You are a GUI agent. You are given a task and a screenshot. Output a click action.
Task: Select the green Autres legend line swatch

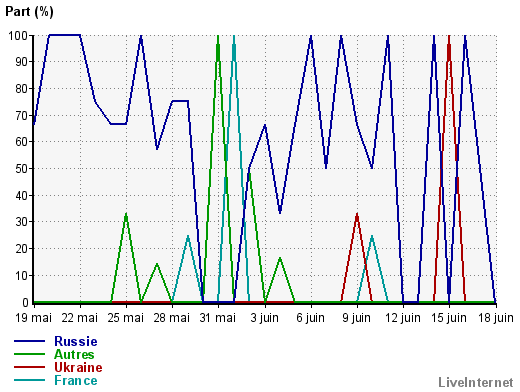(x=29, y=354)
